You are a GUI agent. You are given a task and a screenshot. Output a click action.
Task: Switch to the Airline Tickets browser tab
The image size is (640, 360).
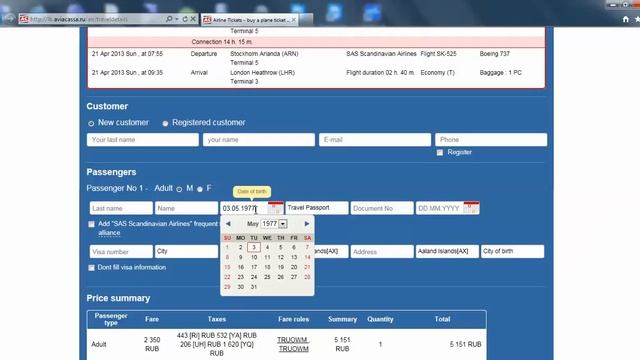(x=249, y=20)
